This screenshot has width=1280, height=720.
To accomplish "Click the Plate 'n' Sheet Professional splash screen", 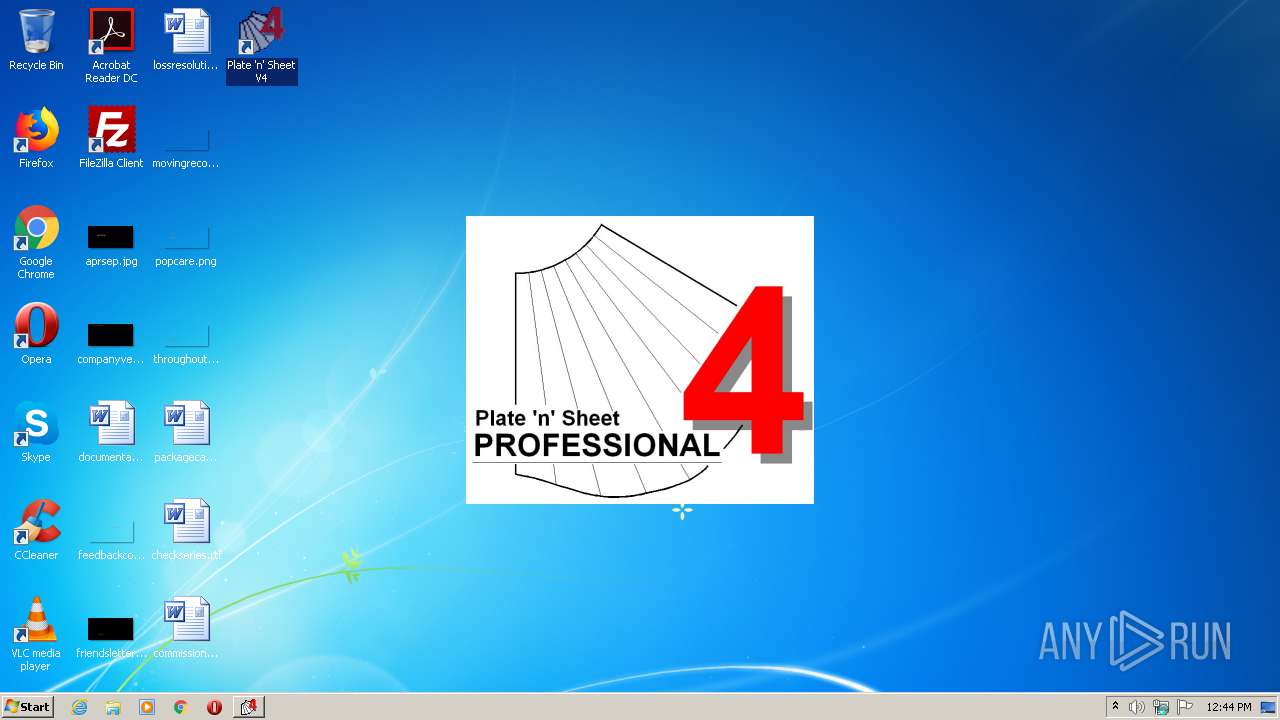I will click(x=640, y=360).
